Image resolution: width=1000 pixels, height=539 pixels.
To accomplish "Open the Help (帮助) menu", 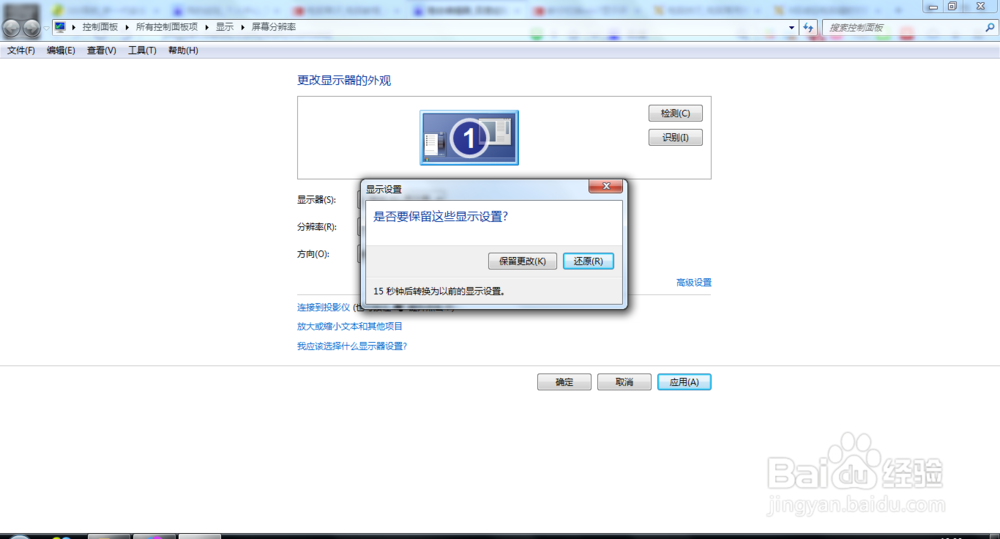I will pyautogui.click(x=183, y=50).
